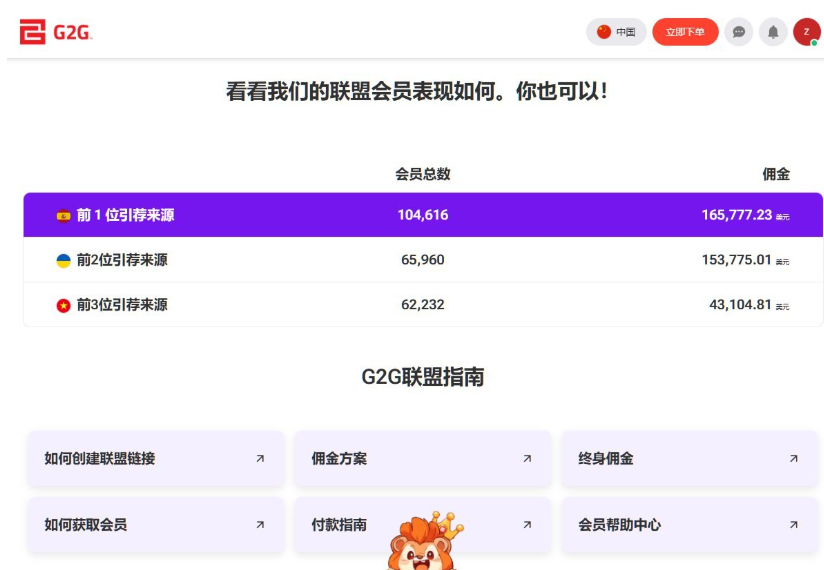Click the China flag icon
Screen dimensions: 824x570
click(x=604, y=32)
